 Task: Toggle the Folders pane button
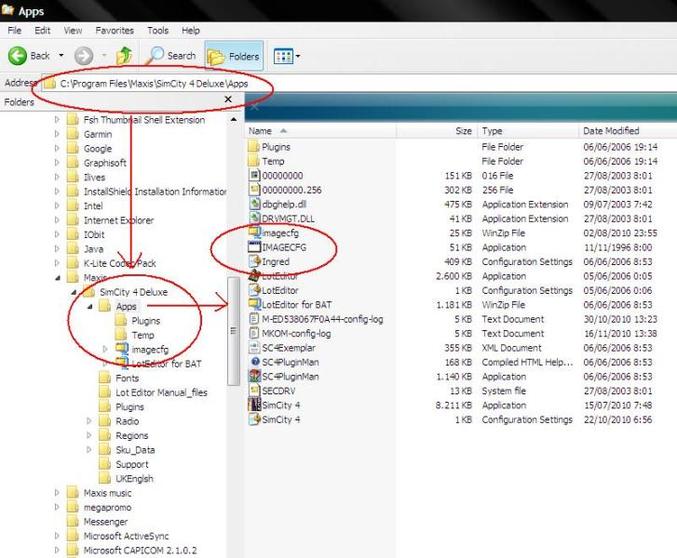pos(232,56)
